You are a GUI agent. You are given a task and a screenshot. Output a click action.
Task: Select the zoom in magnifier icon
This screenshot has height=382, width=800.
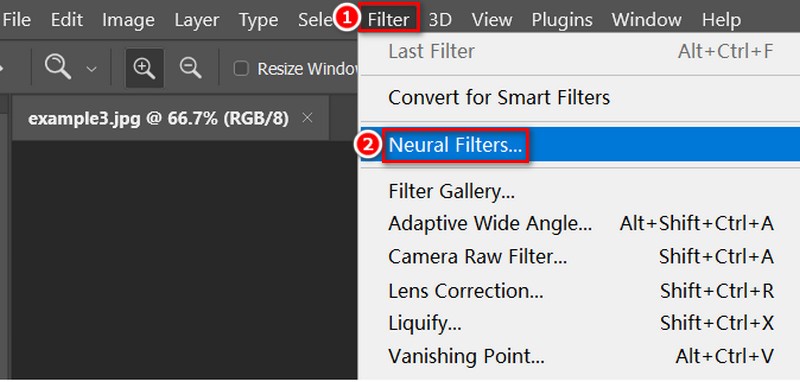pyautogui.click(x=144, y=68)
